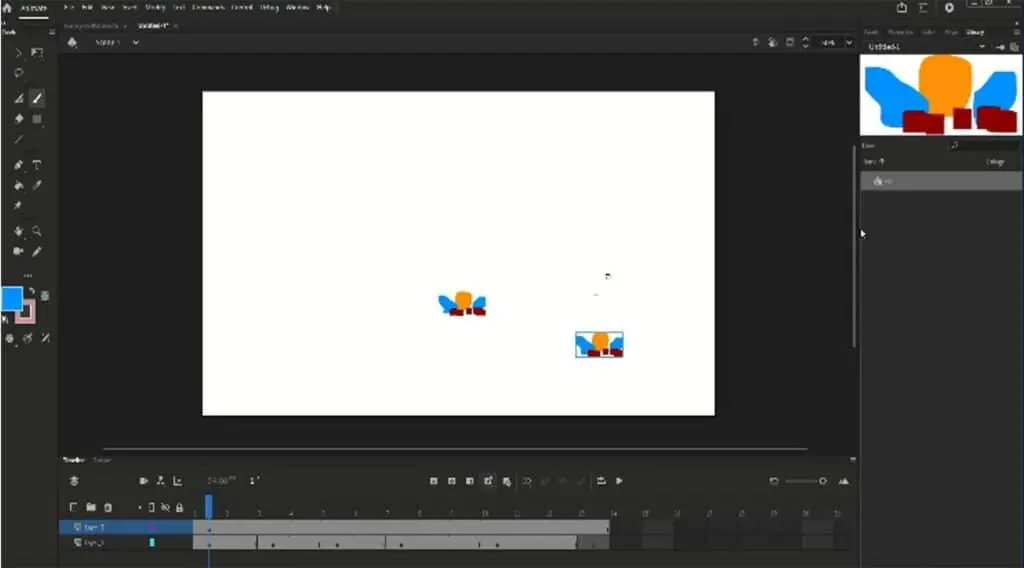The height and width of the screenshot is (568, 1024).
Task: Toggle the timeline camera layer
Action: pos(143,481)
